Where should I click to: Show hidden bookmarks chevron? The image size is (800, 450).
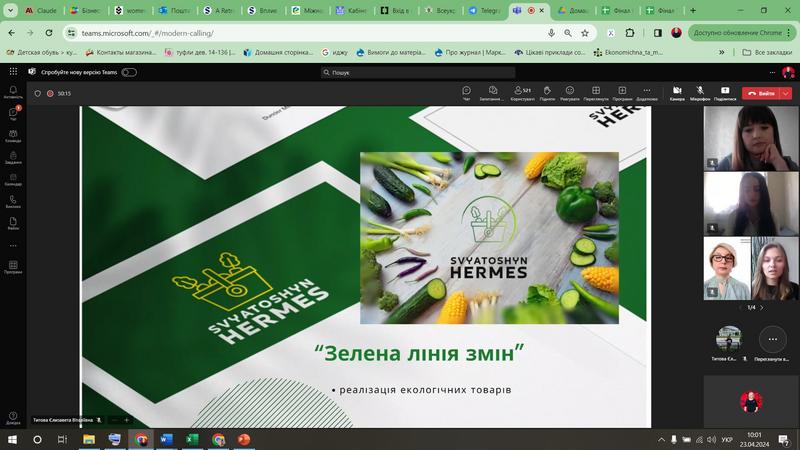pyautogui.click(x=721, y=52)
